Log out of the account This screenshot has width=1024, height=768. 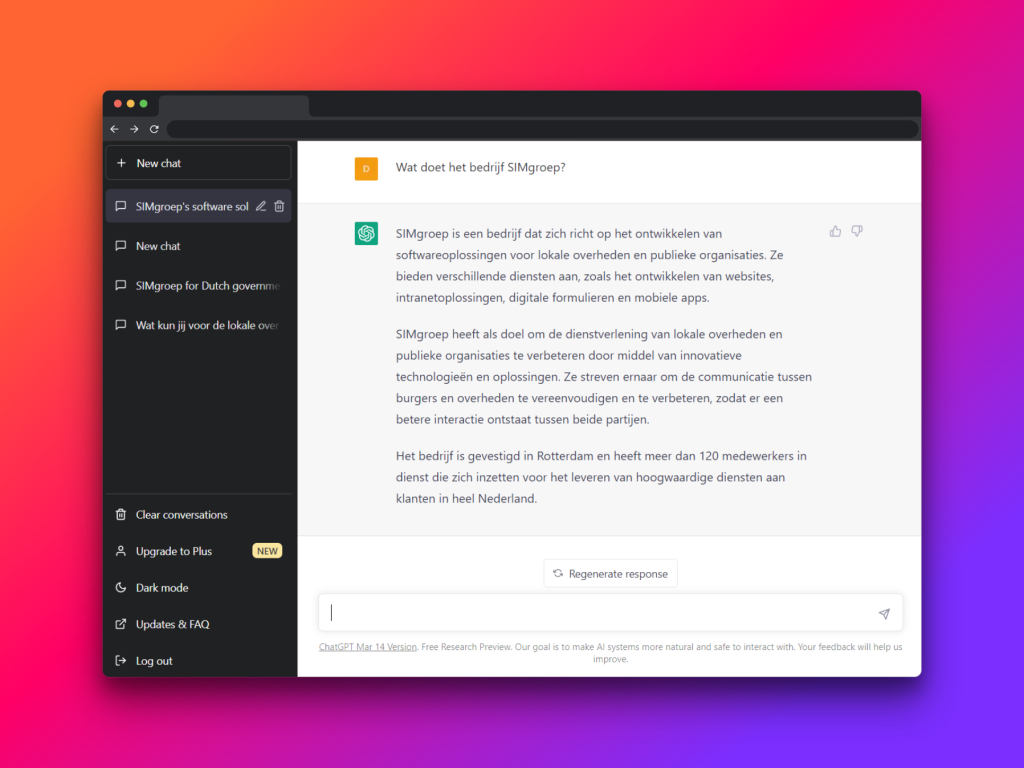click(x=199, y=661)
